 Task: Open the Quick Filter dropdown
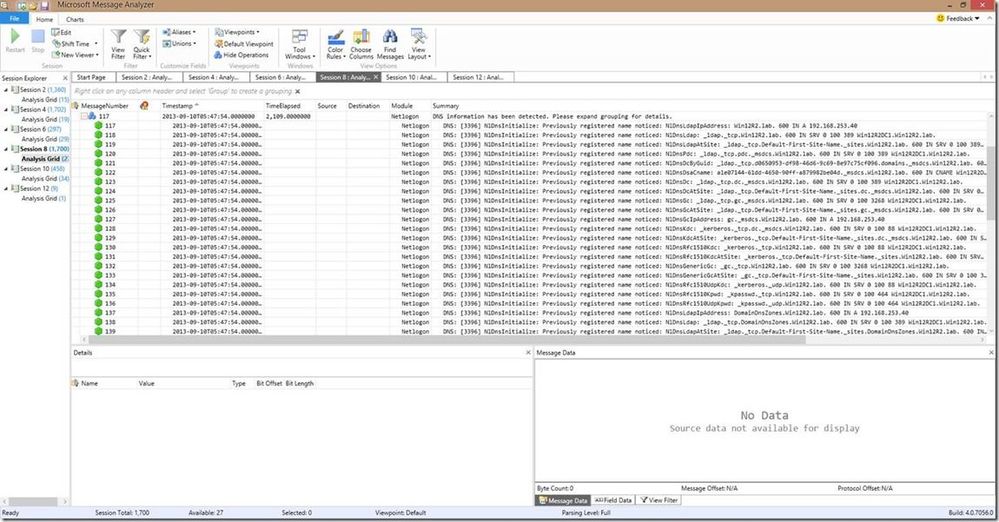click(x=141, y=45)
